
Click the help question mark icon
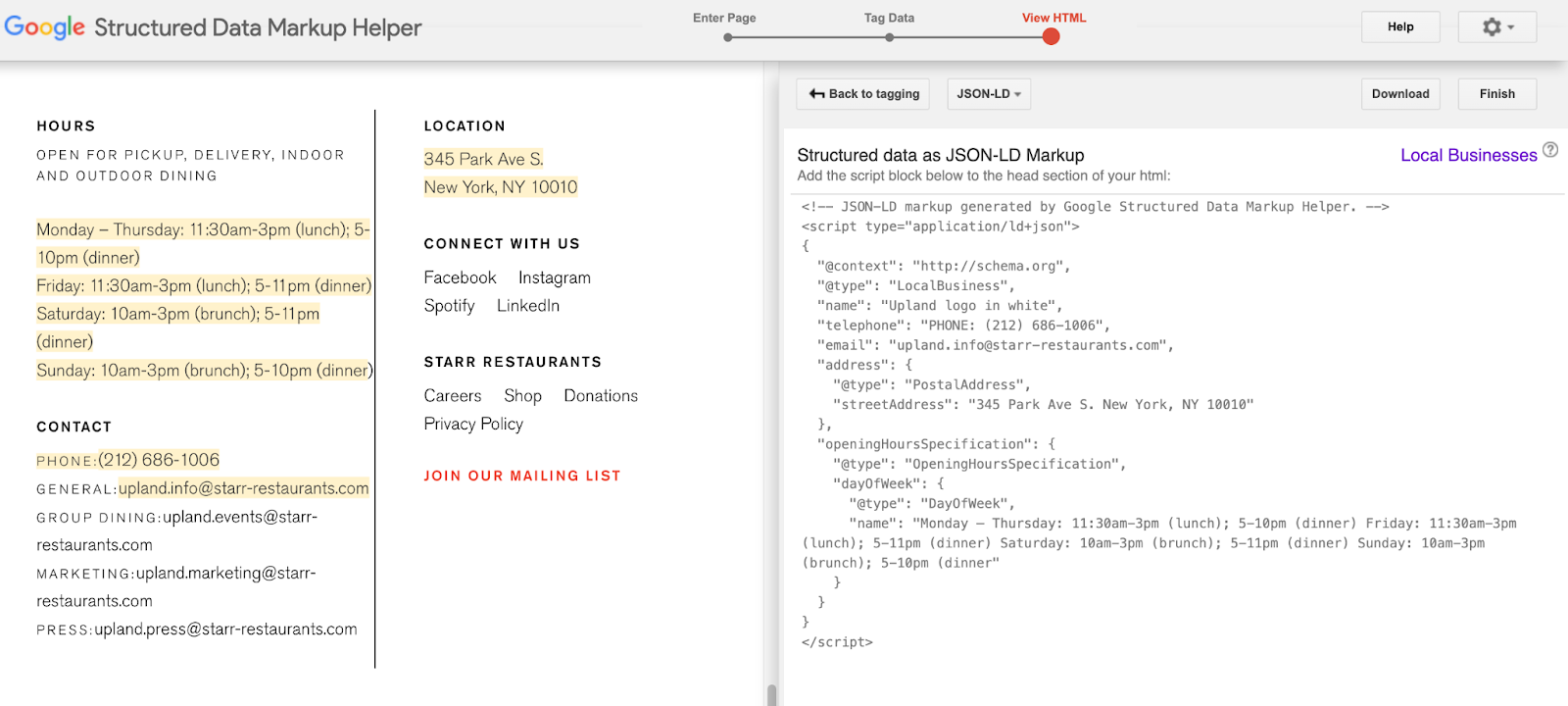[1550, 150]
